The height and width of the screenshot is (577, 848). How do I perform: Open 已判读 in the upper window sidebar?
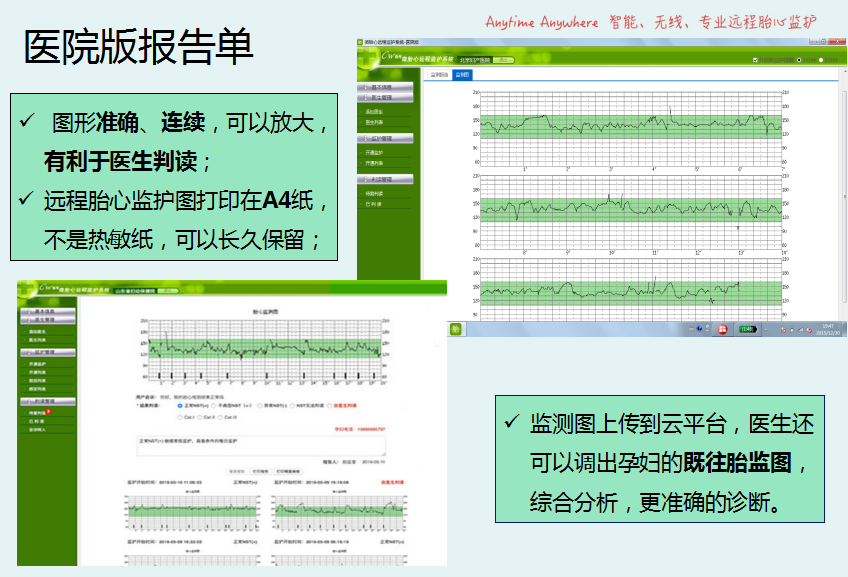click(x=373, y=204)
